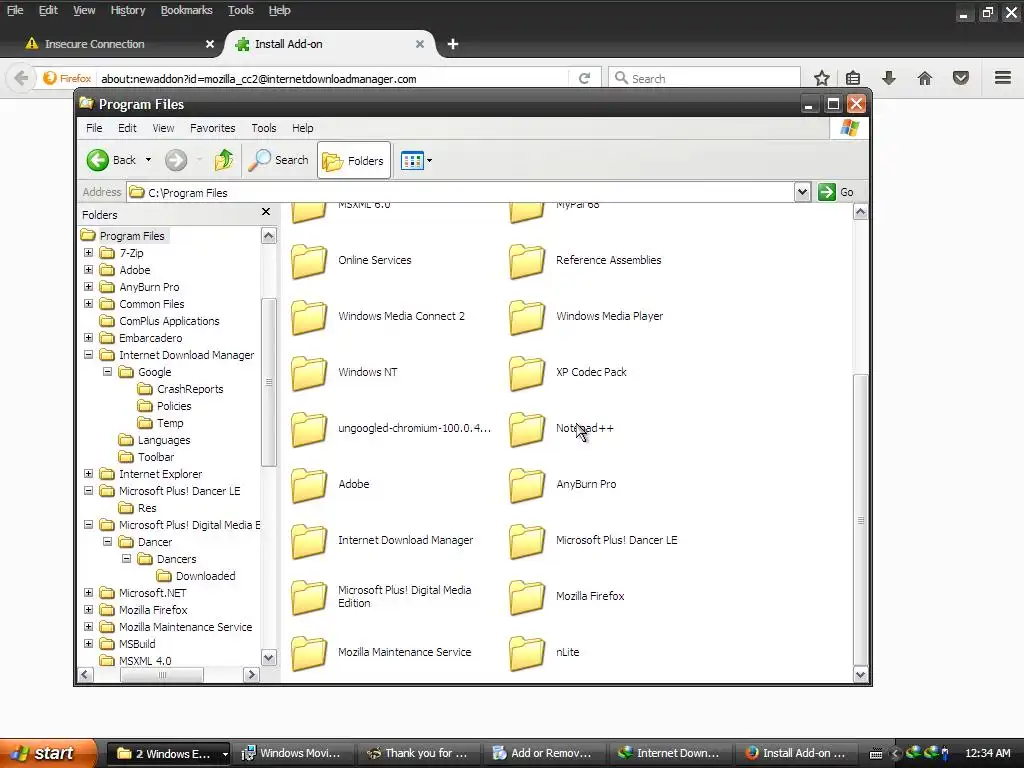Open Explorer File menu

[x=94, y=128]
